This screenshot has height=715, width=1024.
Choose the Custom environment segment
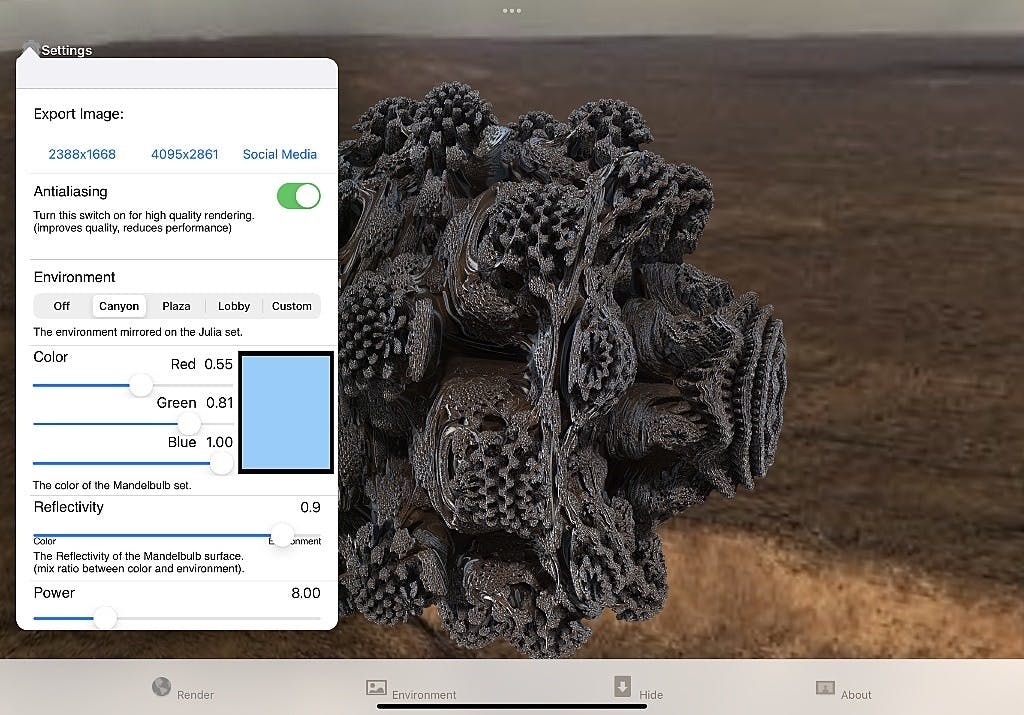point(291,306)
